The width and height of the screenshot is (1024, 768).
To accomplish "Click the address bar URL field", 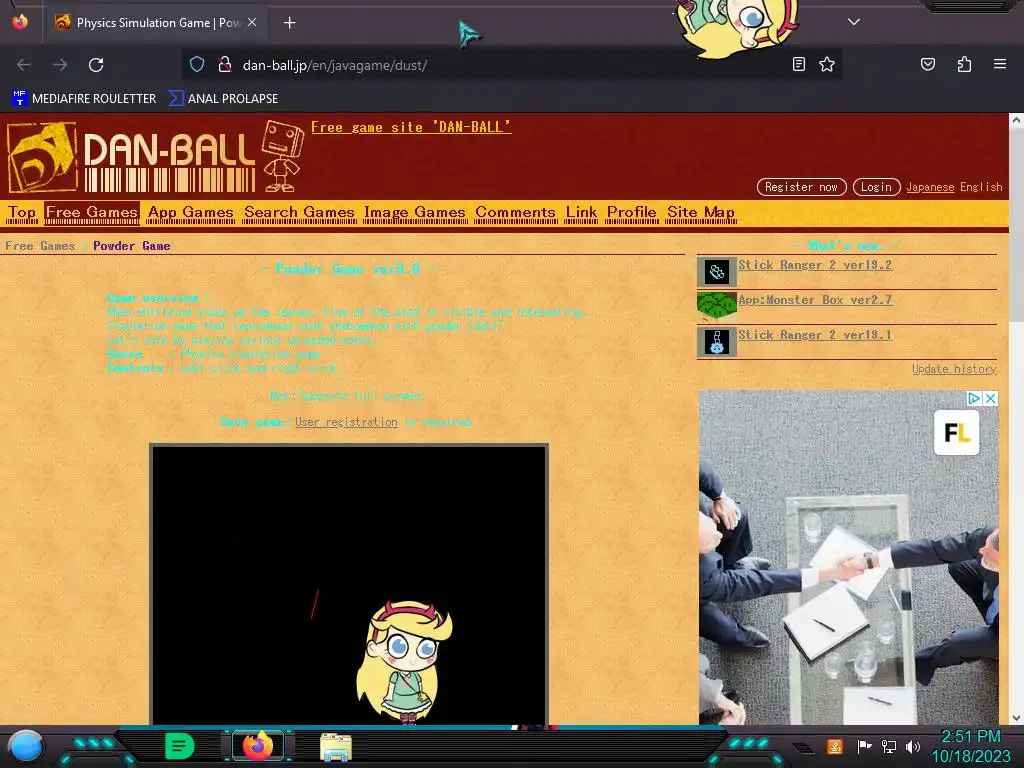I will point(509,65).
